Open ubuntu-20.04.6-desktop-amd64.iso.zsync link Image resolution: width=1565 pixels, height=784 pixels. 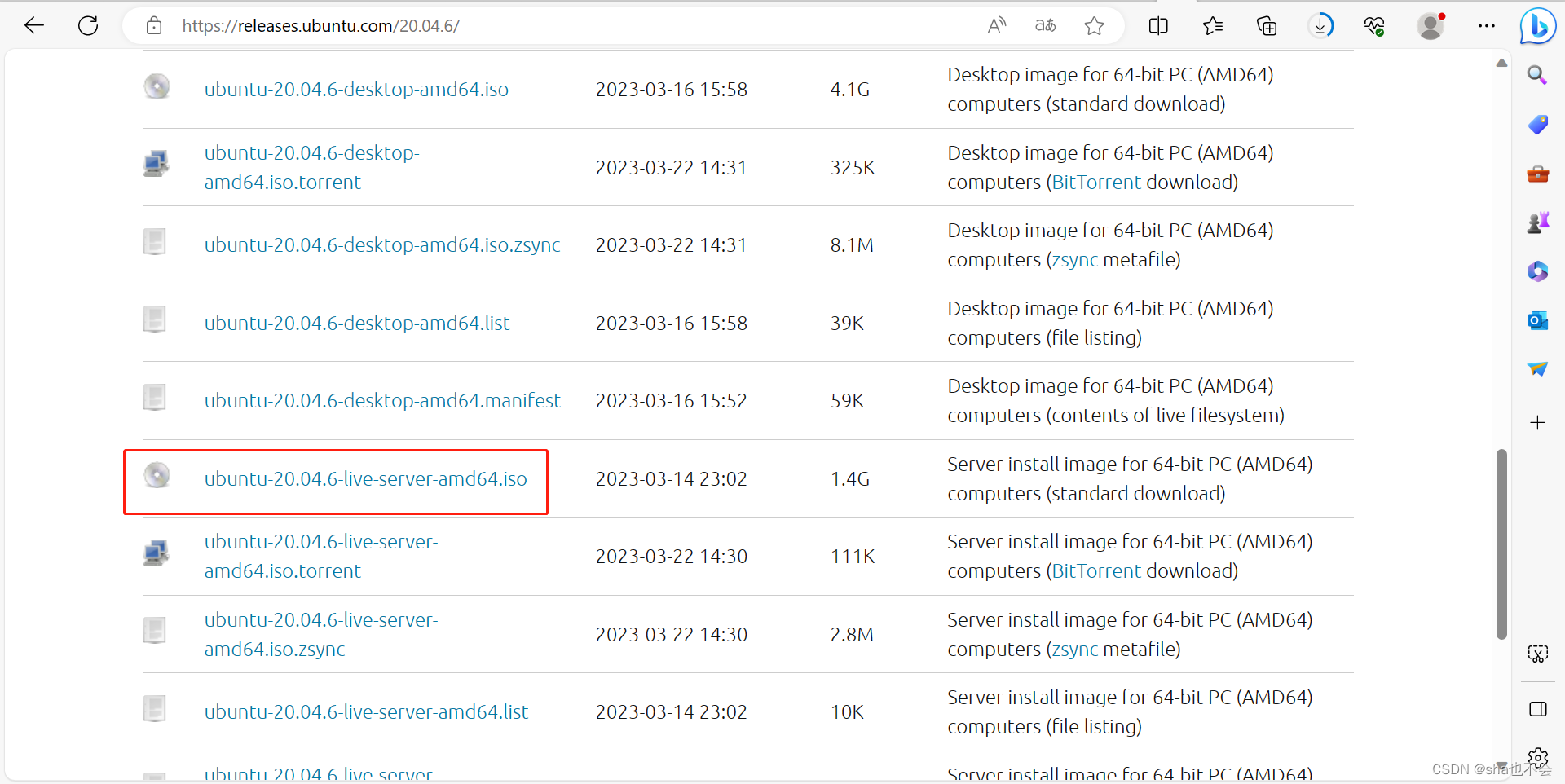coord(382,245)
